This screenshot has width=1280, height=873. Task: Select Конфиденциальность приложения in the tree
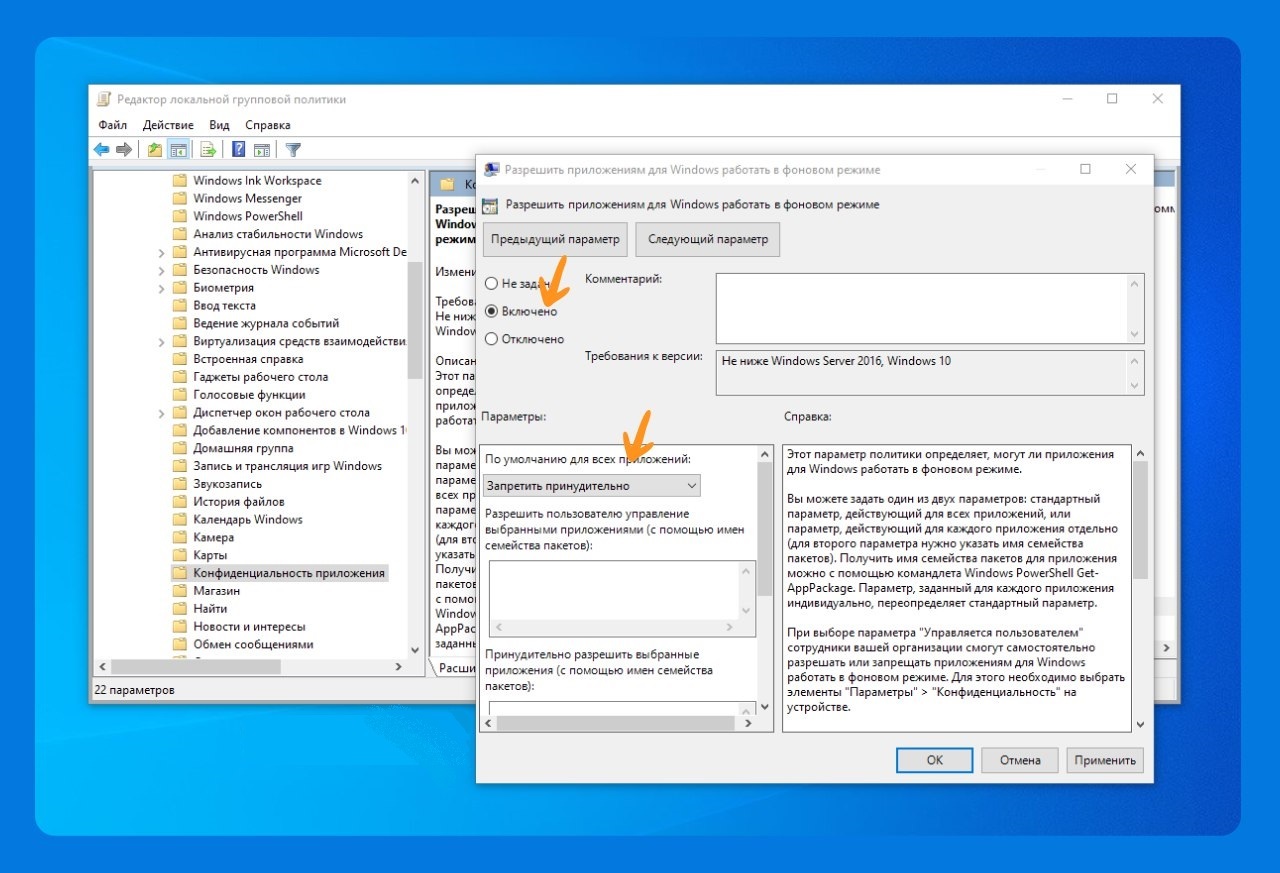click(x=289, y=573)
